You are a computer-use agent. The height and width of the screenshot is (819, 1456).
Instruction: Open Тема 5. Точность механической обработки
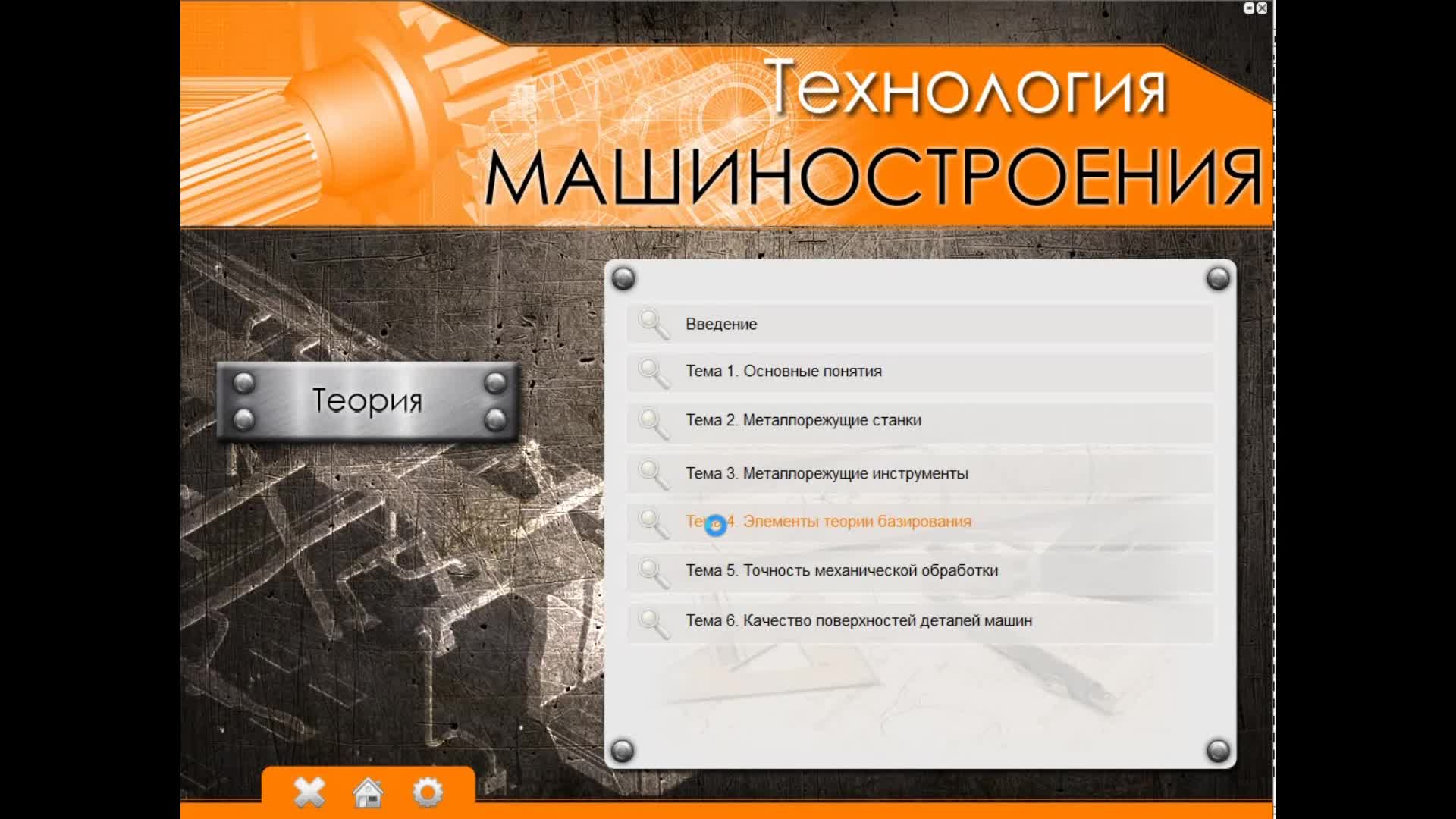[x=840, y=572]
